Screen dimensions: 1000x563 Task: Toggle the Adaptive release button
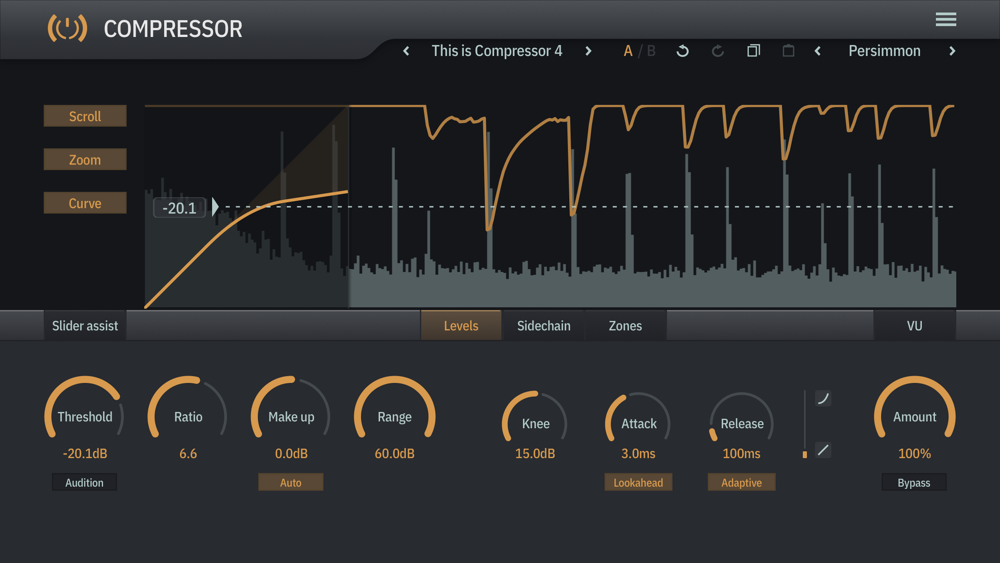741,483
